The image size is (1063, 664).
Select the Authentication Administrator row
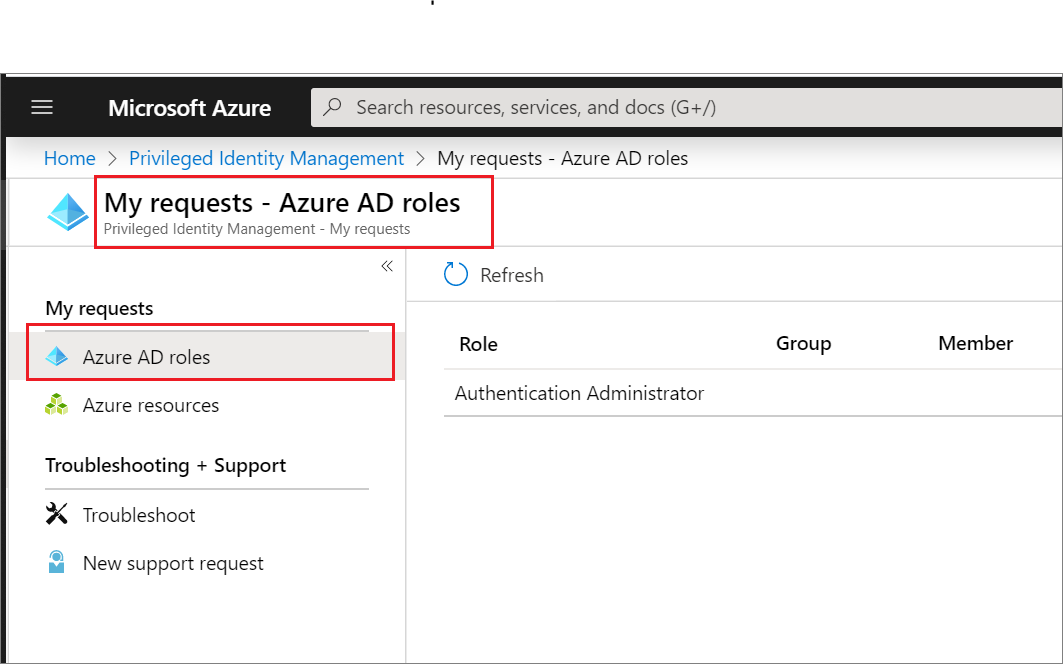click(x=753, y=393)
